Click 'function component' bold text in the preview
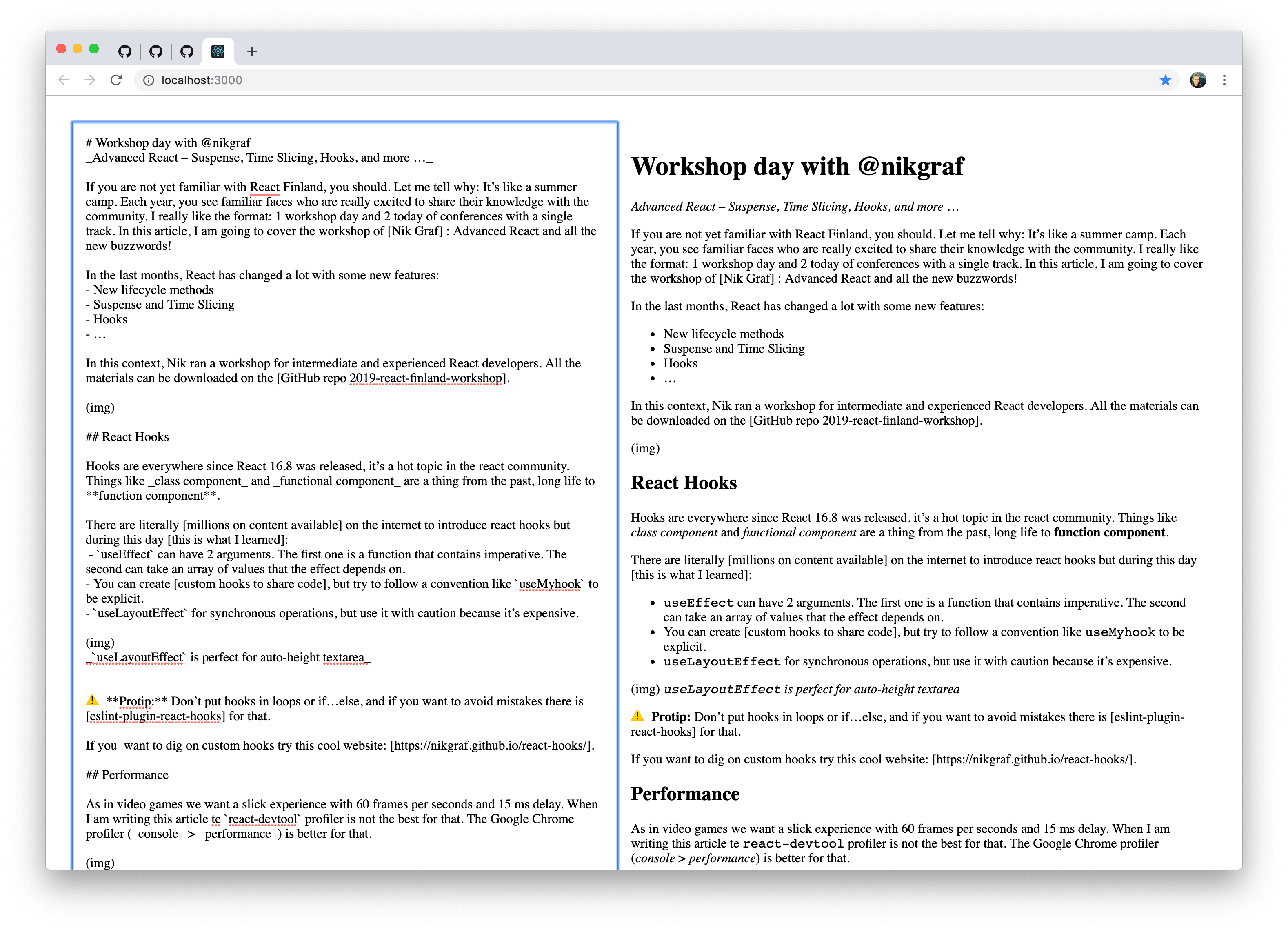This screenshot has width=1288, height=930. [1109, 532]
